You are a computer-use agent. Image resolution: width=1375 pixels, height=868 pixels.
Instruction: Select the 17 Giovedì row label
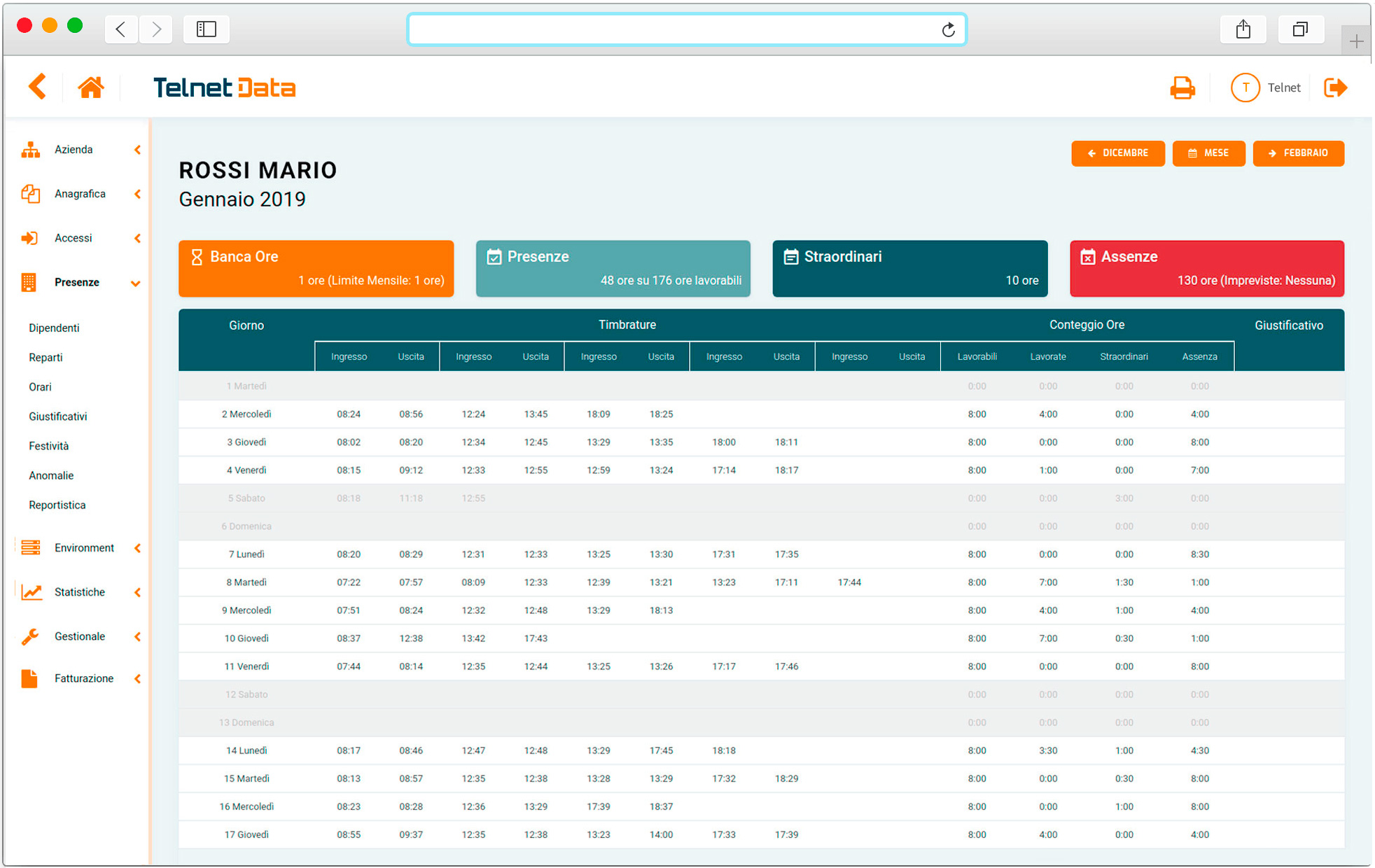(246, 834)
